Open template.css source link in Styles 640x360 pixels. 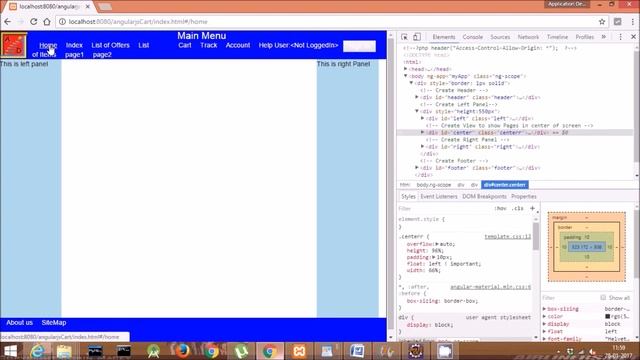pyautogui.click(x=507, y=237)
